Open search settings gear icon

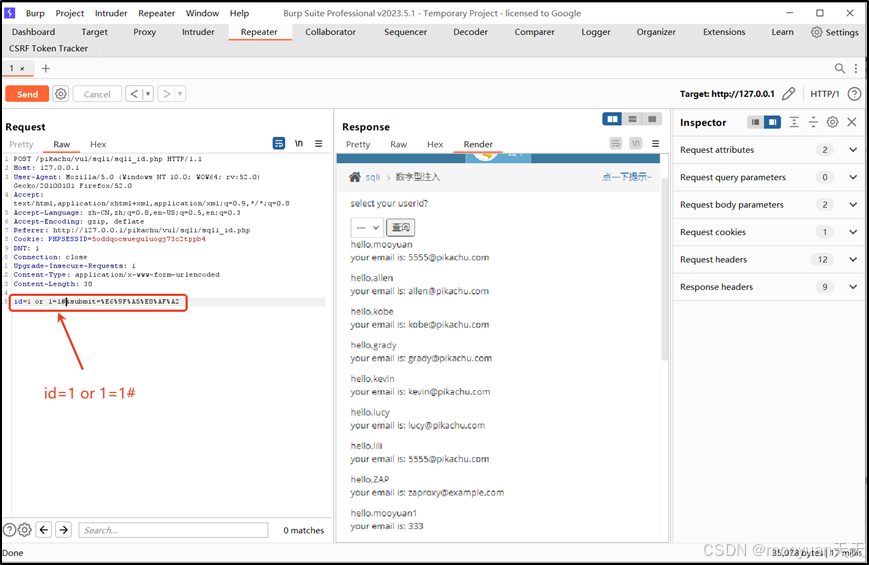click(x=24, y=530)
